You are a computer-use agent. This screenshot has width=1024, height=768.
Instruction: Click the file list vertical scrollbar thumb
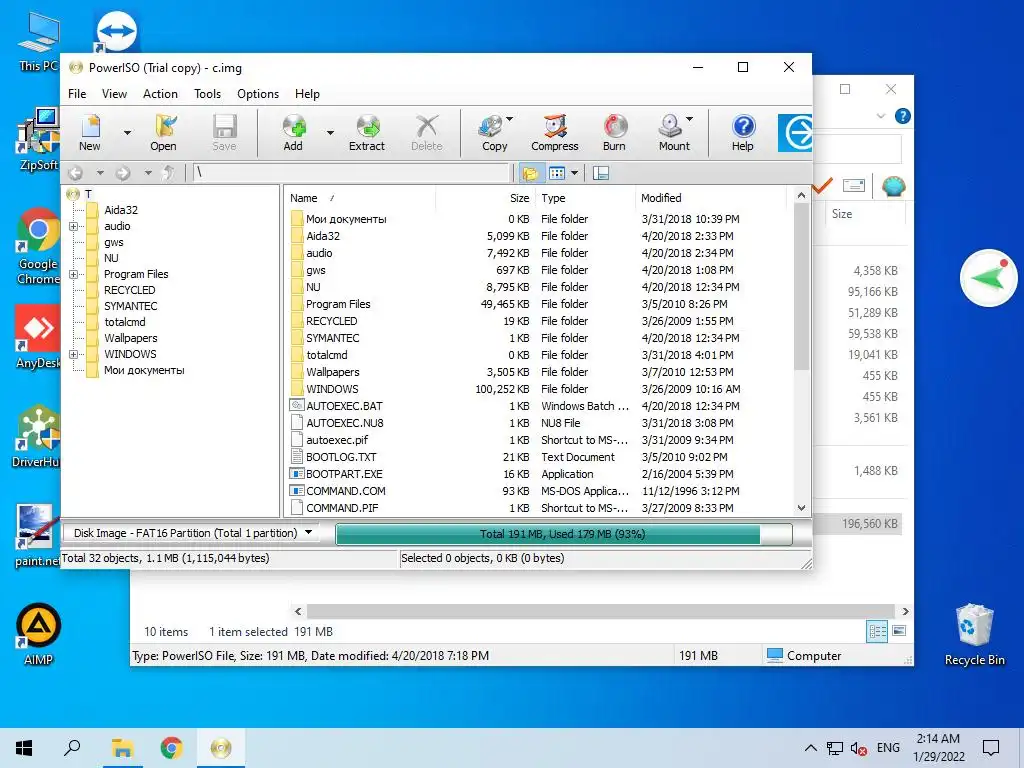801,287
